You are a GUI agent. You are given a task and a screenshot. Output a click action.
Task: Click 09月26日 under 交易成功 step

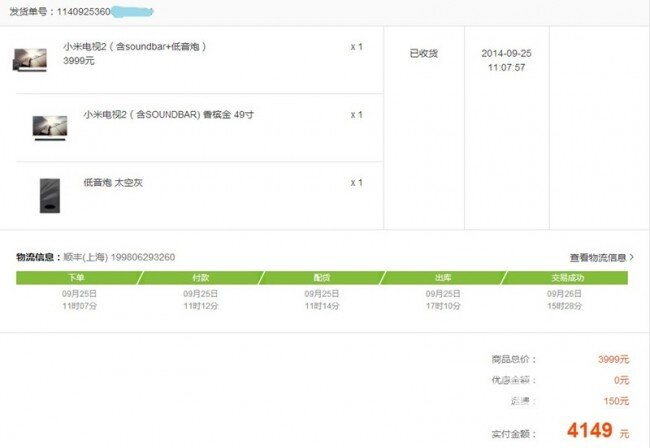(564, 294)
